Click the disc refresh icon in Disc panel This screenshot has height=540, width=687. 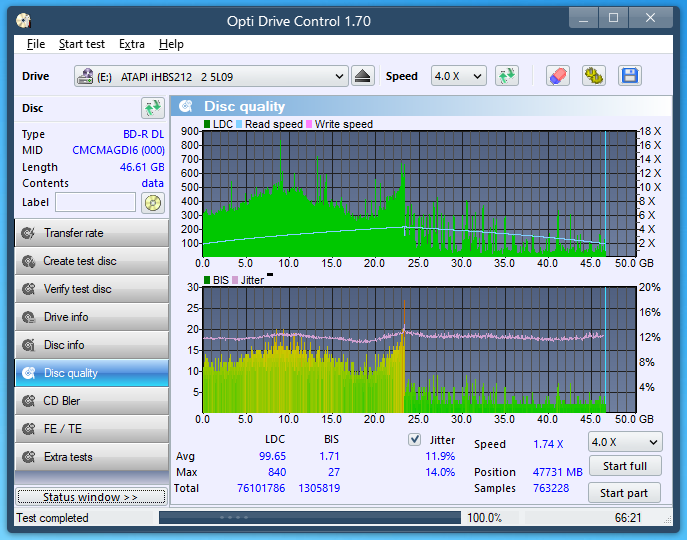(x=152, y=108)
